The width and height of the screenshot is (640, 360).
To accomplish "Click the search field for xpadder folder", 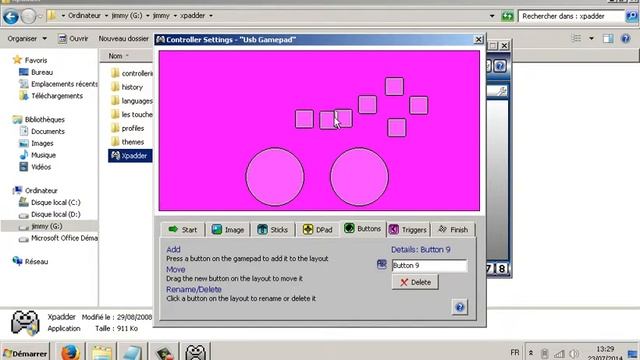I will click(x=571, y=16).
